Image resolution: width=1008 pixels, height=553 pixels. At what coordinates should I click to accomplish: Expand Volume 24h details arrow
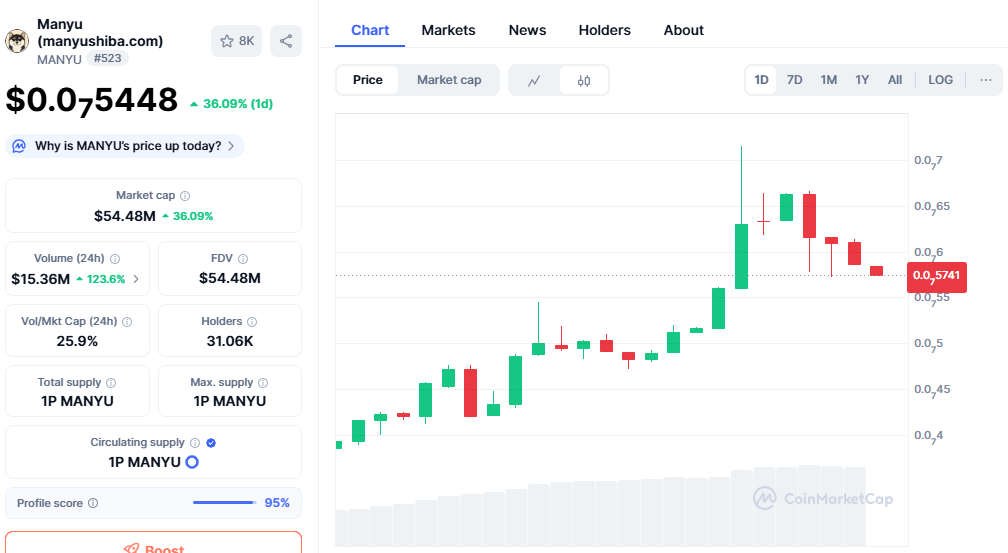pos(136,279)
